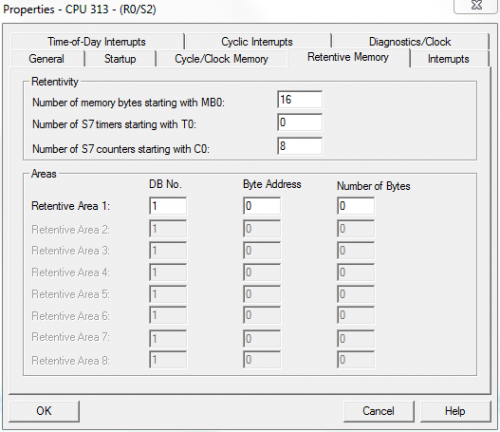Click Retentive Area 8 DB No. field
This screenshot has width=500, height=432.
click(x=168, y=360)
